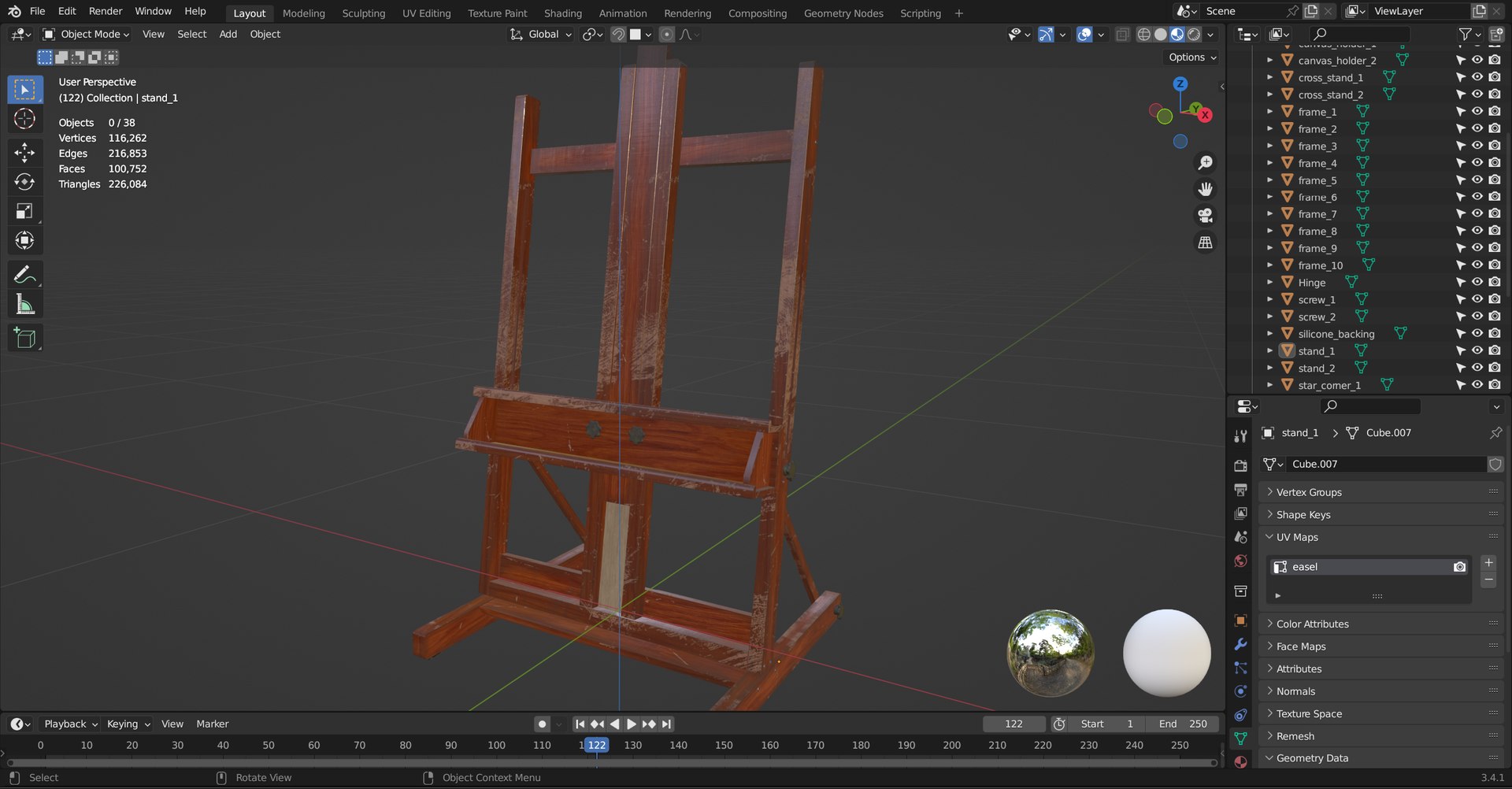Switch to wireframe viewport shading
Viewport: 1512px width, 789px height.
click(1143, 35)
